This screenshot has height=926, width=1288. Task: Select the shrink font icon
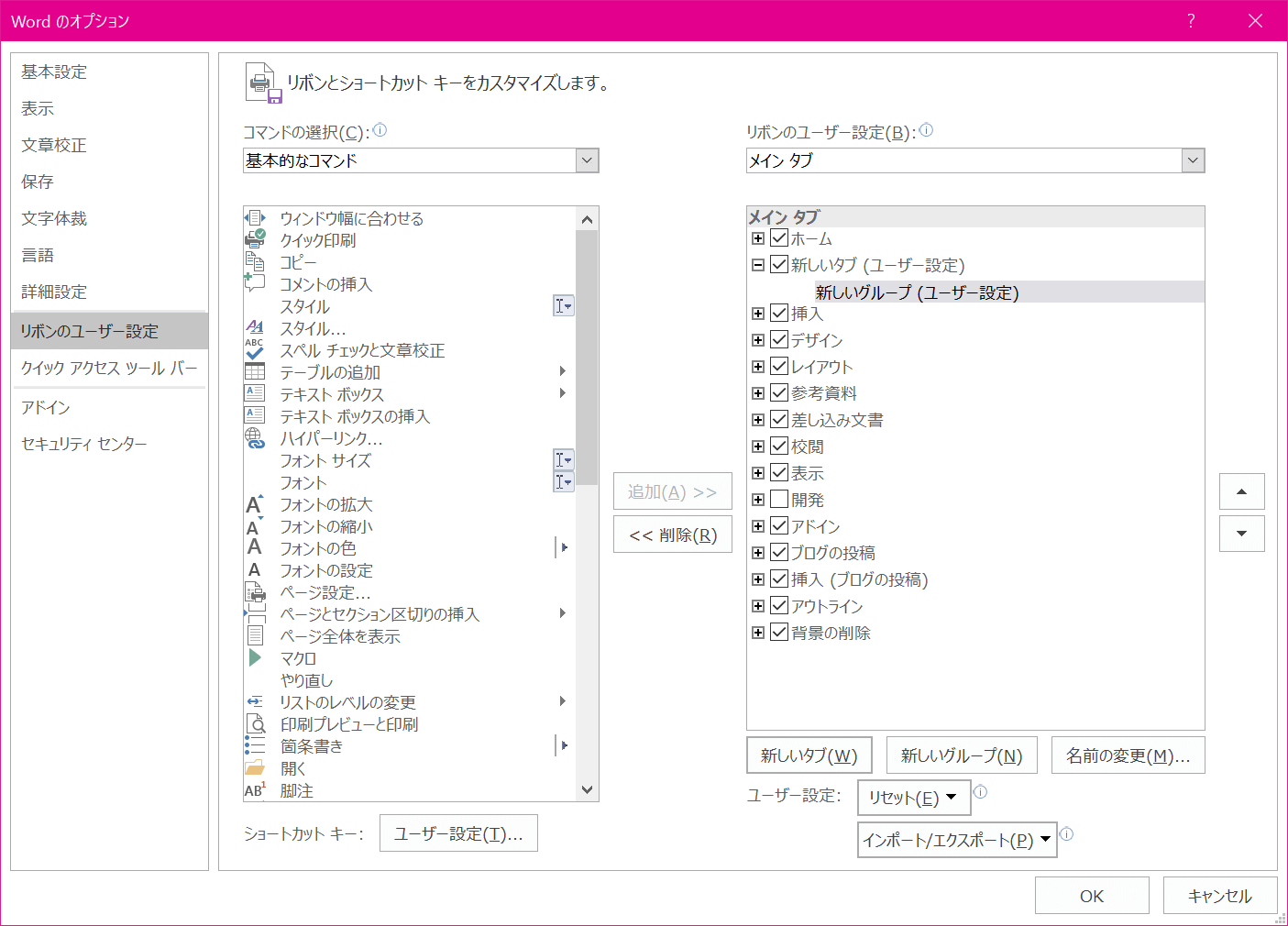(255, 526)
